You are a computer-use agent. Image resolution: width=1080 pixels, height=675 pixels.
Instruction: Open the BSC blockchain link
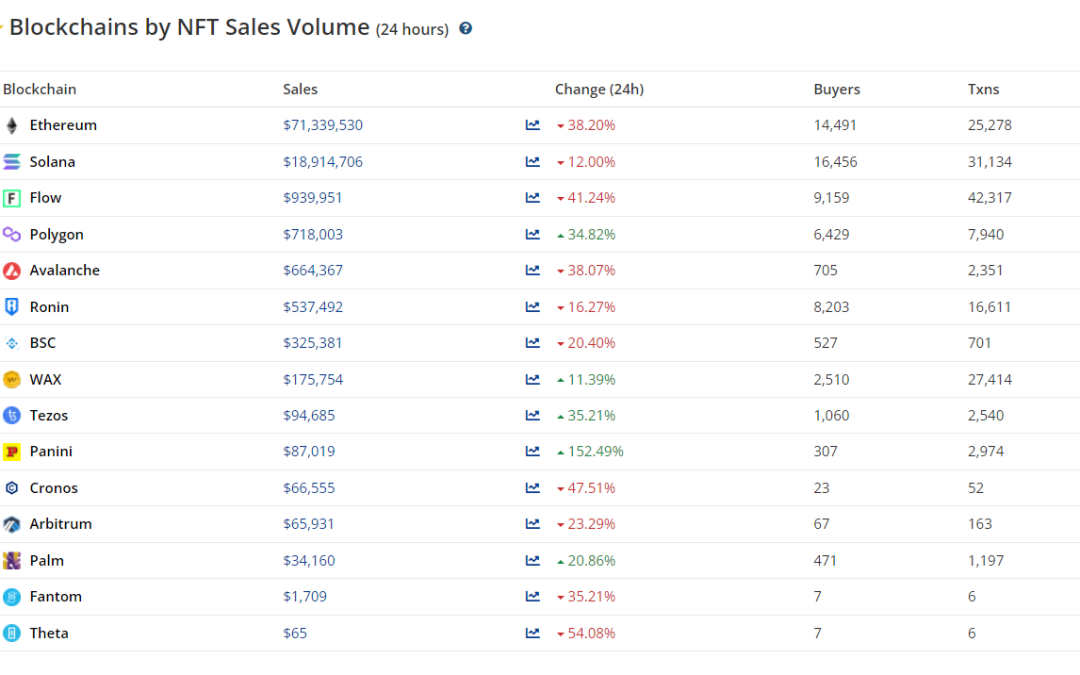43,343
